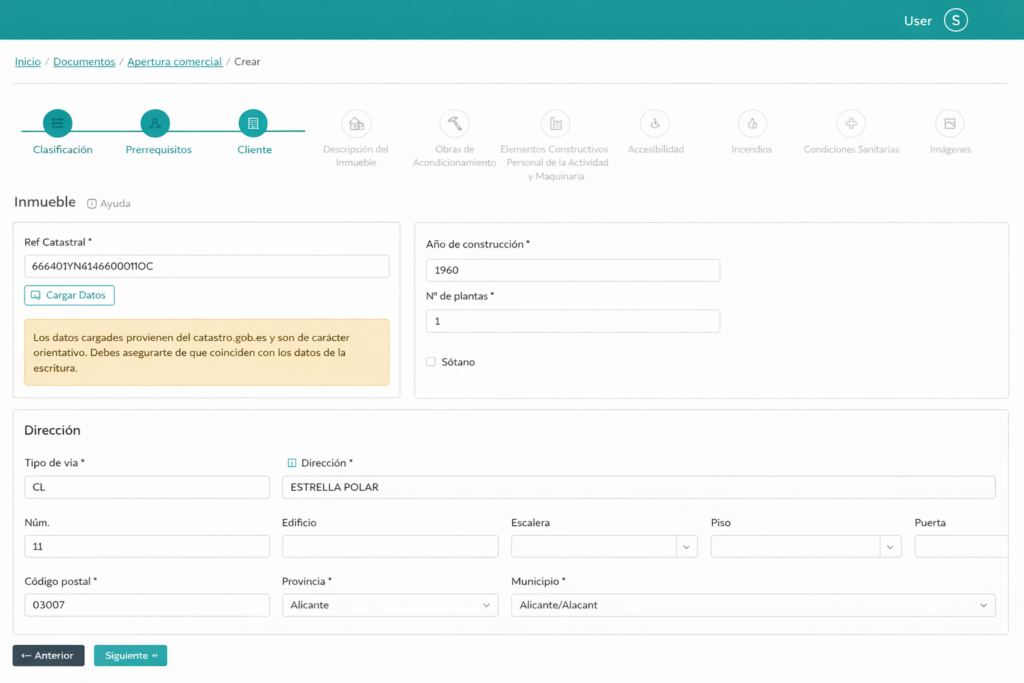Open the Condiciones Sanitarias step icon
The image size is (1024, 683).
(851, 123)
